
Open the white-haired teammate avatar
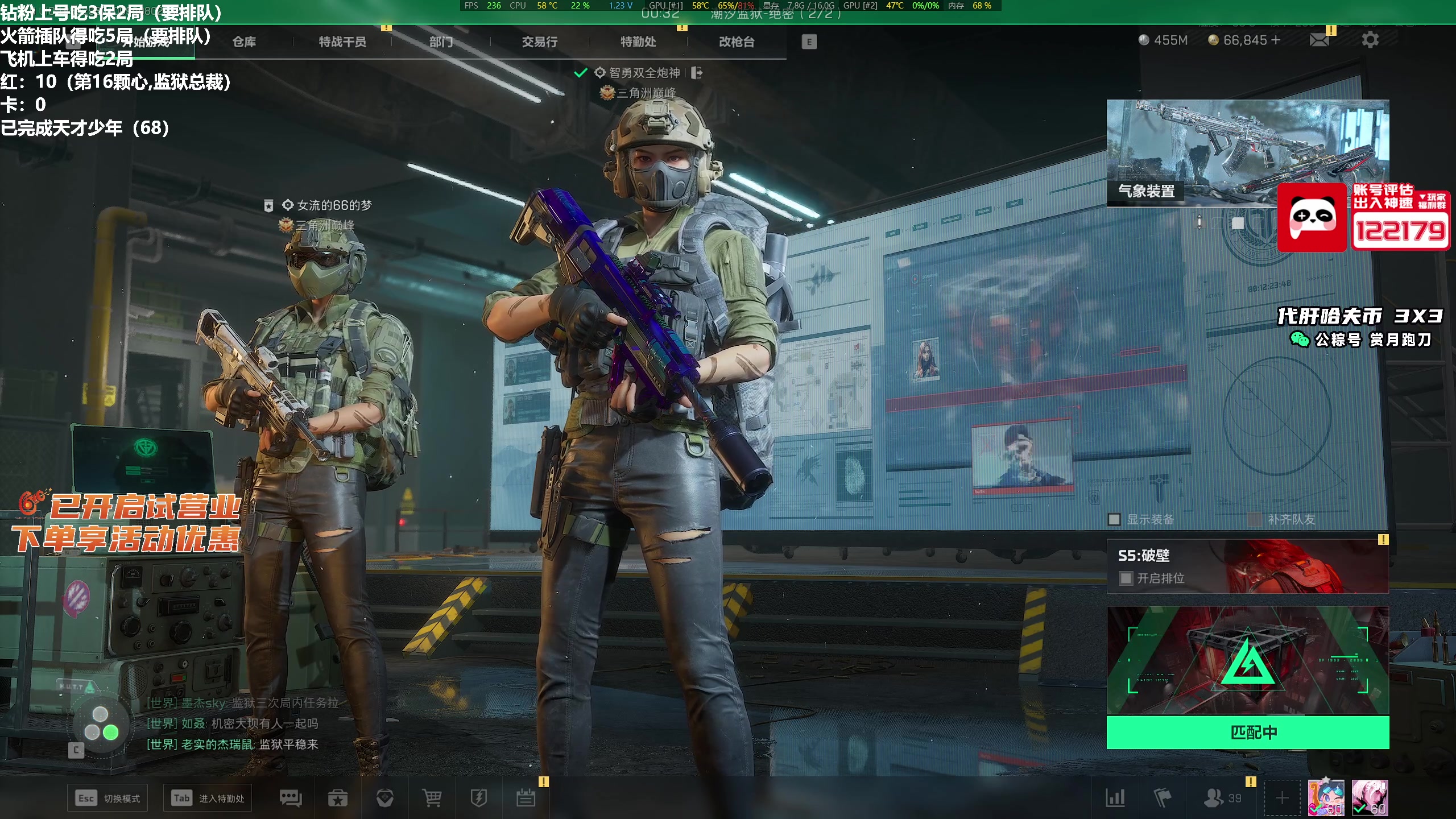coord(1370,798)
